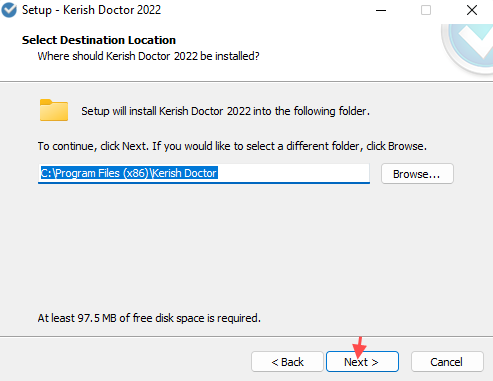Minimize the setup window
493x381 pixels.
[381, 10]
